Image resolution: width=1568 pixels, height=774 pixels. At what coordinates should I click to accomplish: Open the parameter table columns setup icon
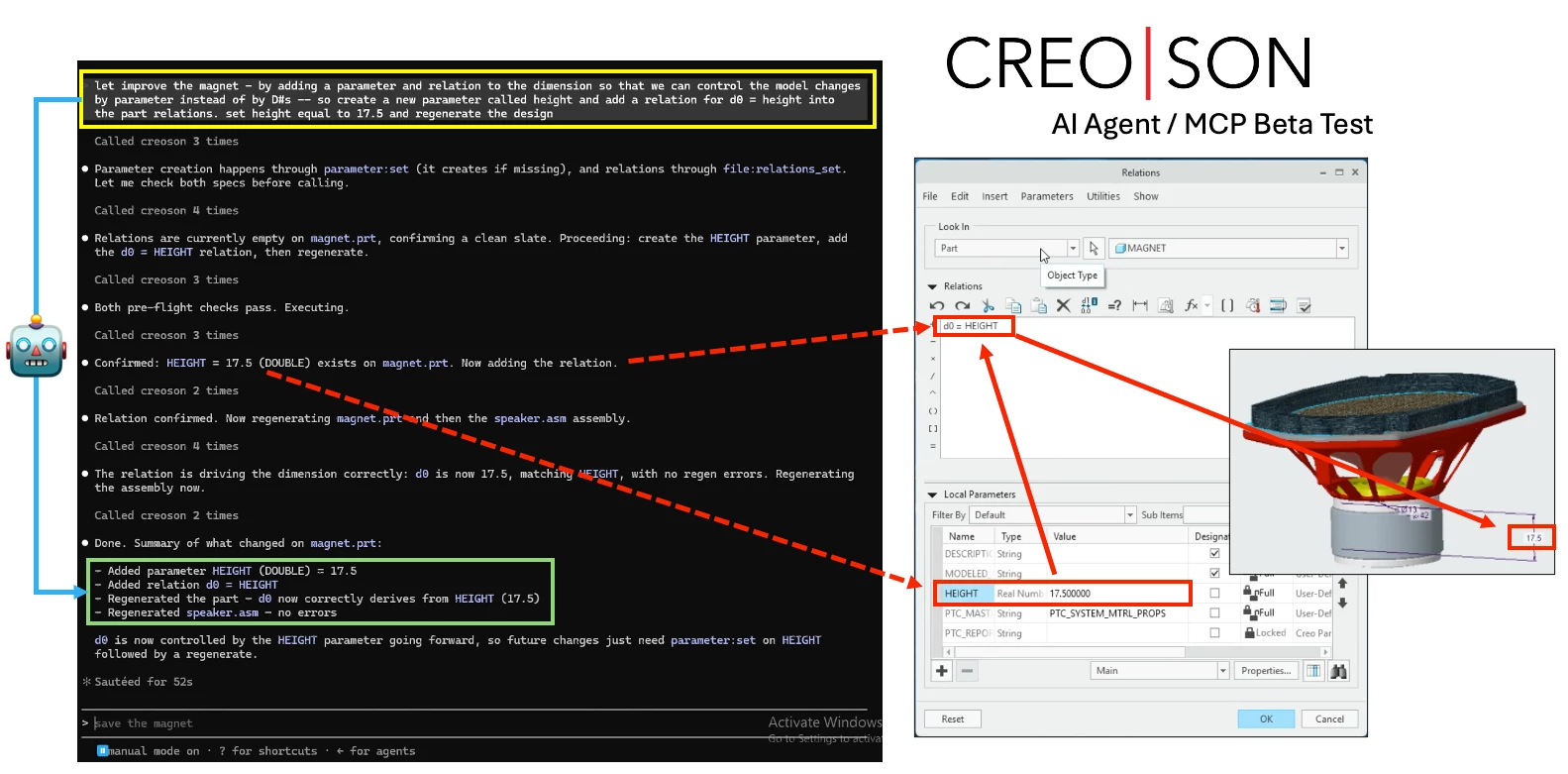[1312, 671]
